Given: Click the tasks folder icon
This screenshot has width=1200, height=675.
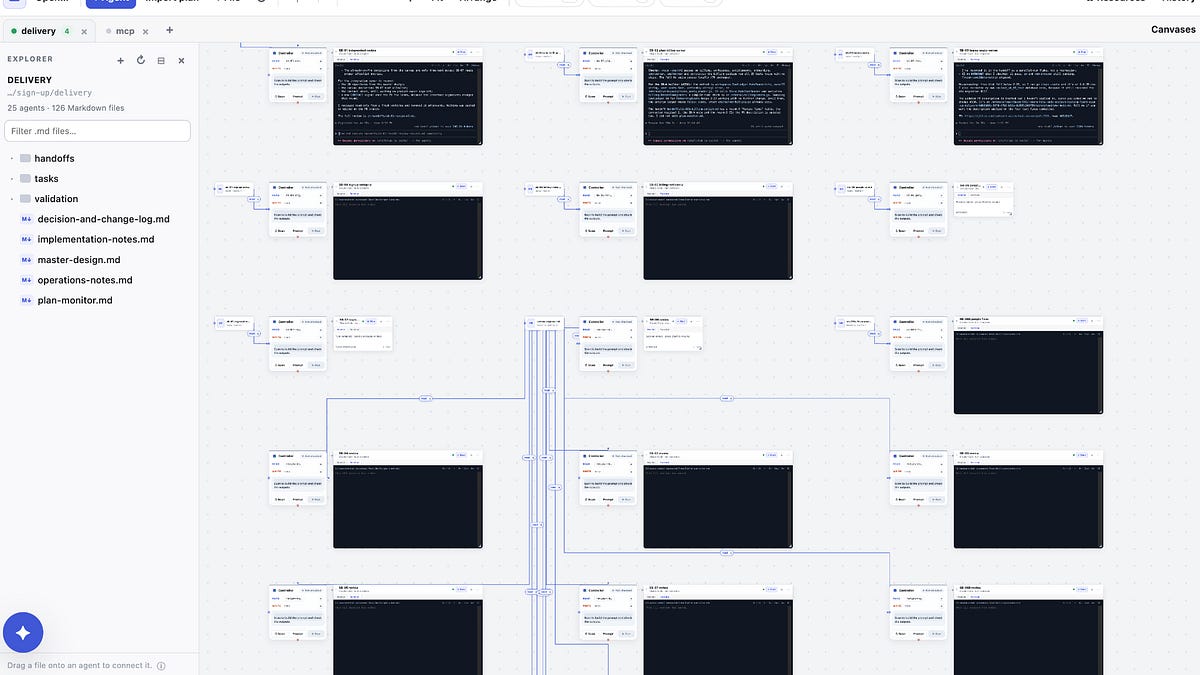Looking at the screenshot, I should (x=25, y=178).
